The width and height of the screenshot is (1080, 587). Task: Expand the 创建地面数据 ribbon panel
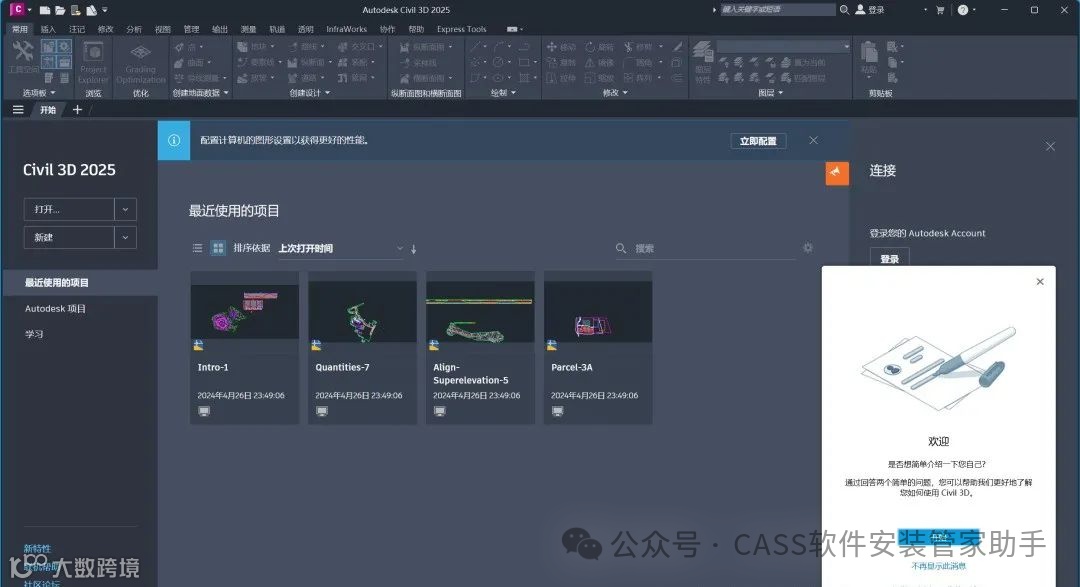click(x=200, y=93)
